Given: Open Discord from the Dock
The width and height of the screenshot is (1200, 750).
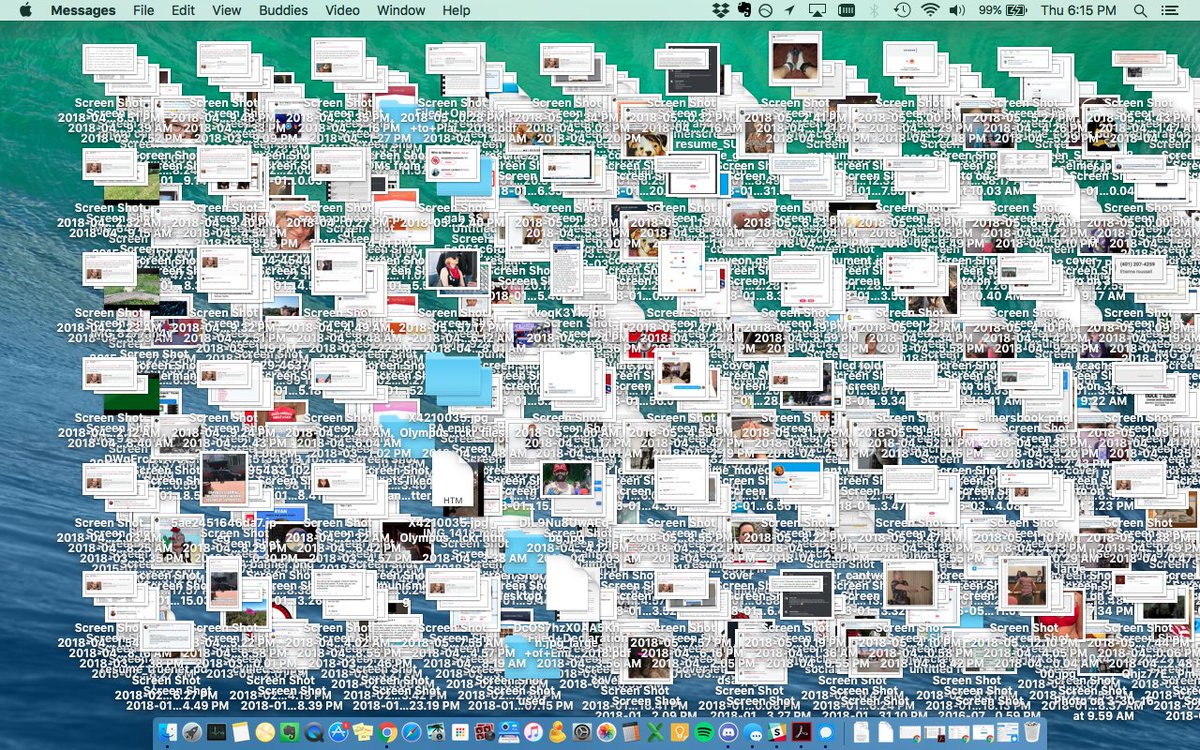Looking at the screenshot, I should click(x=727, y=732).
